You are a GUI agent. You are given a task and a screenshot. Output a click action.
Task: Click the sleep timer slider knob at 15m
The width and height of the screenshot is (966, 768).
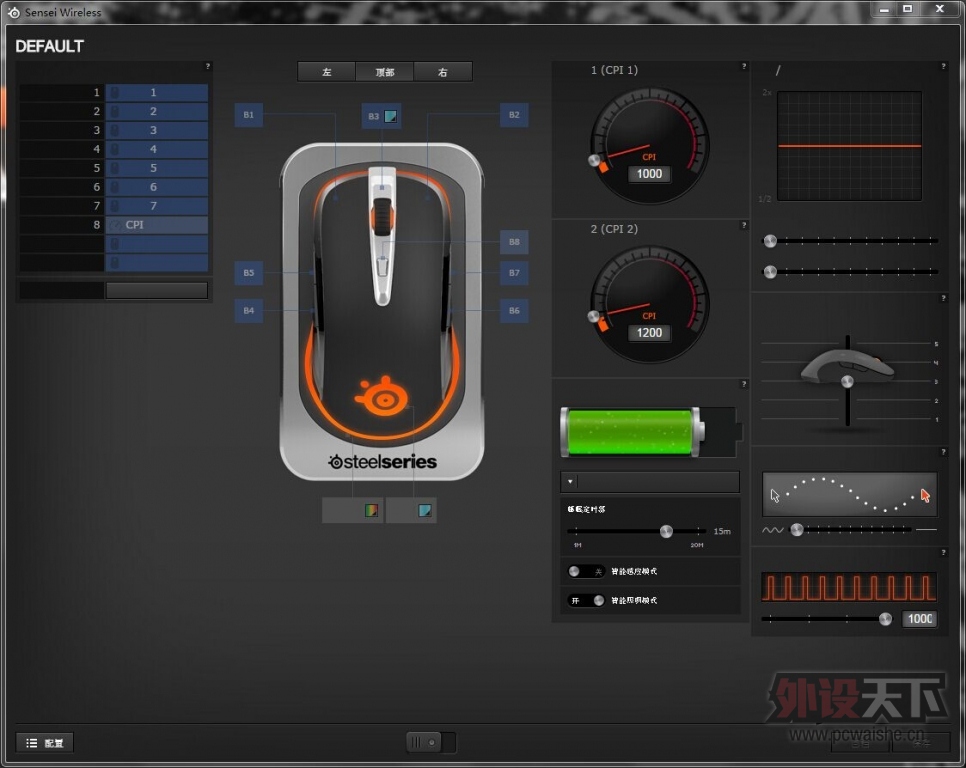tap(666, 532)
